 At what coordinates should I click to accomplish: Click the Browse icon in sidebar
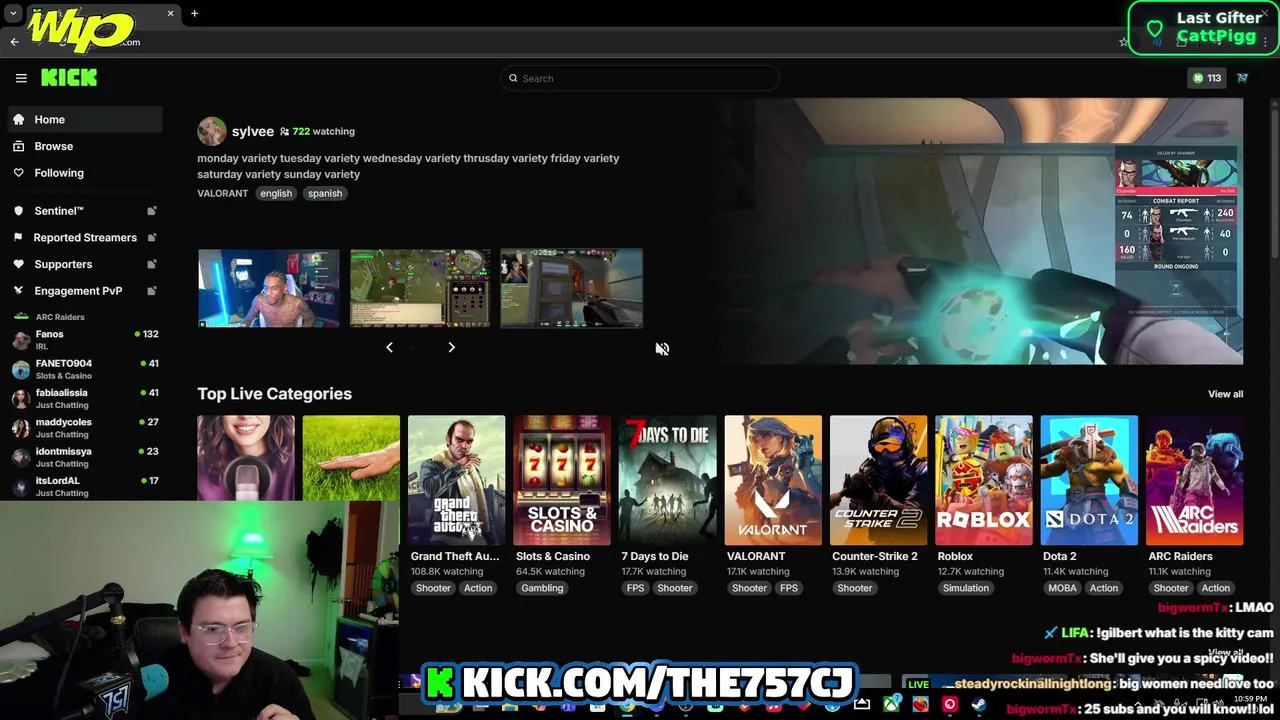click(x=18, y=146)
